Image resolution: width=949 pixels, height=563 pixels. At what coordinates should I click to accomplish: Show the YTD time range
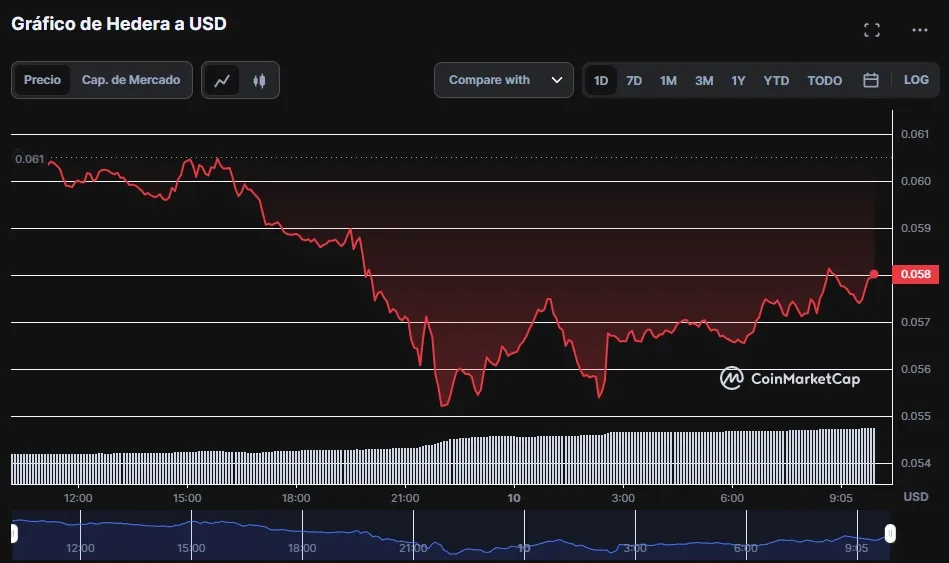(776, 80)
